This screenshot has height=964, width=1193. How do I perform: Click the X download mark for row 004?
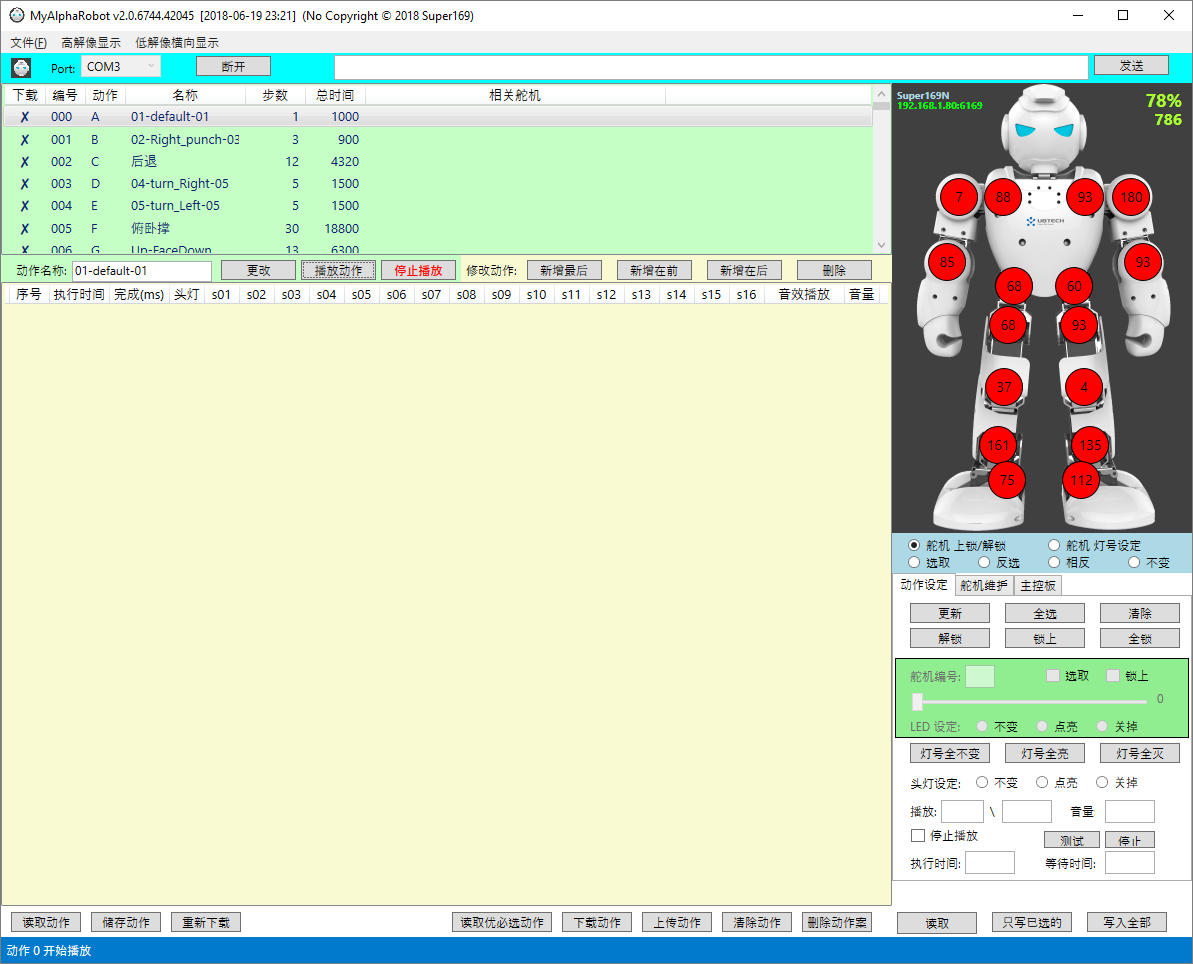point(24,206)
